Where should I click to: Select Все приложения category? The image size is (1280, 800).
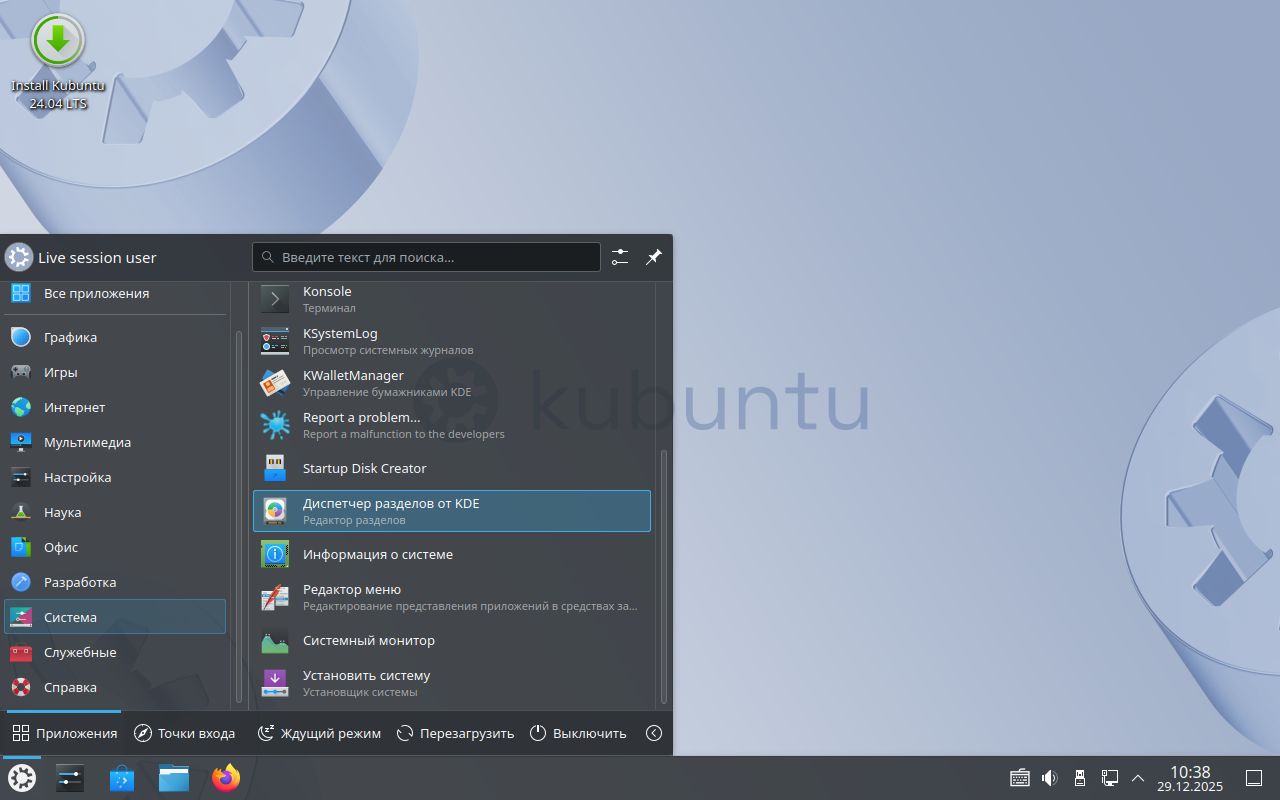(x=115, y=293)
